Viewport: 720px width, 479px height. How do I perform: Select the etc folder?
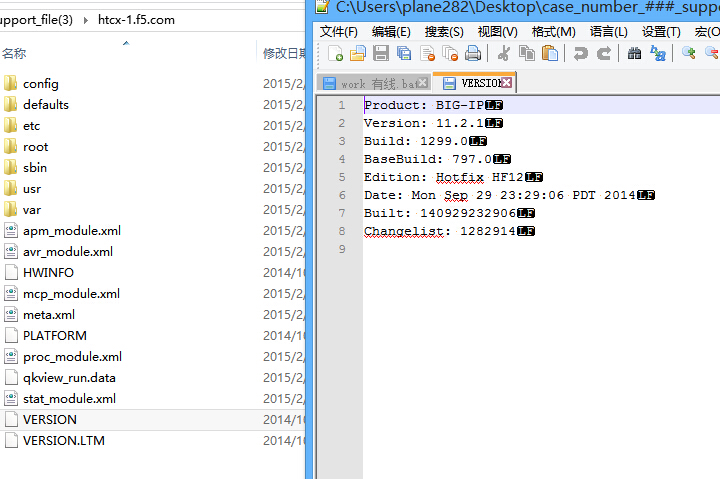31,126
